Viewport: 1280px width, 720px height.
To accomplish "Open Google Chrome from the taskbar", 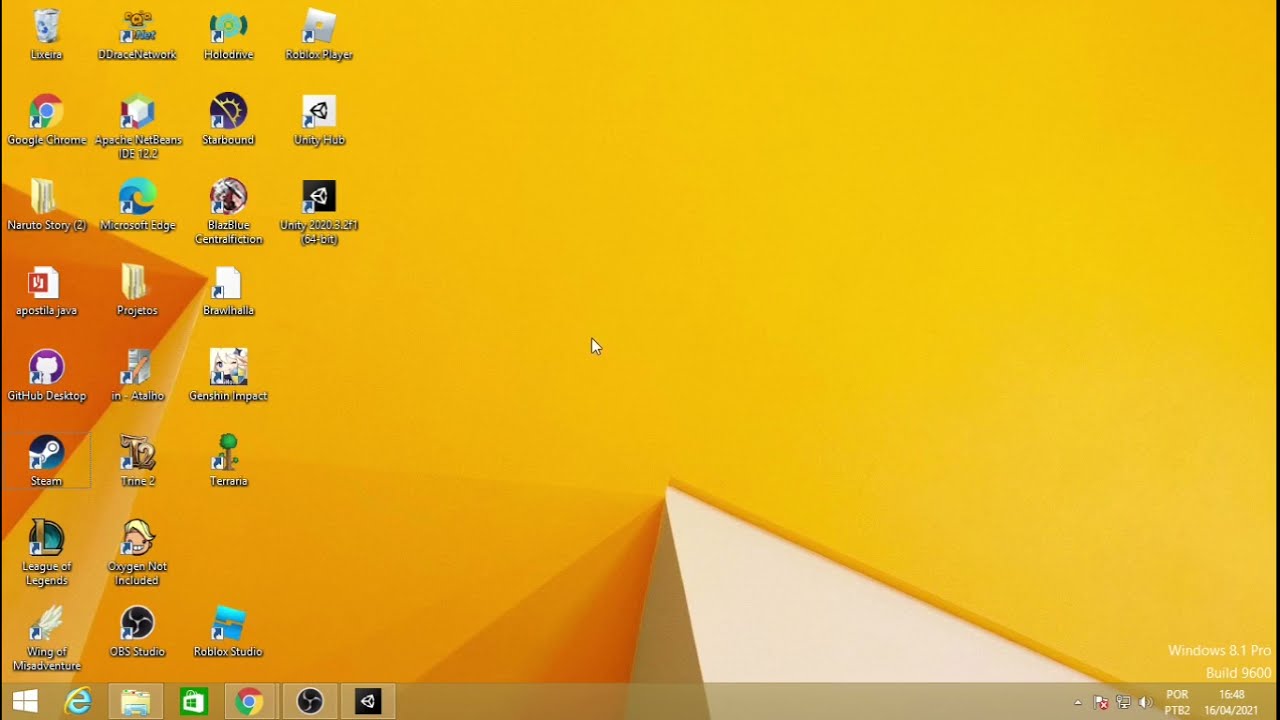I will [250, 702].
